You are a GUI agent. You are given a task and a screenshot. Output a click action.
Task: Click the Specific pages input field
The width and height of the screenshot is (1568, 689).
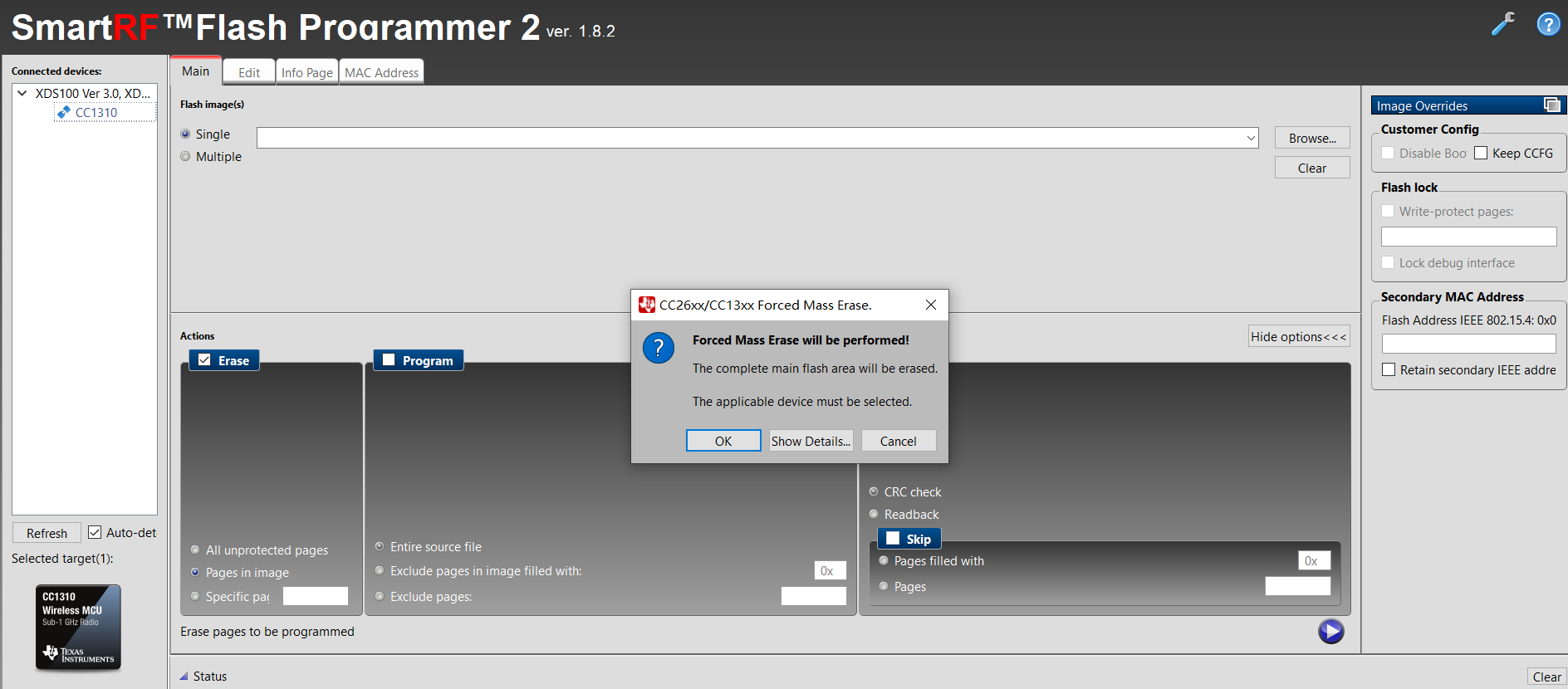tap(316, 596)
